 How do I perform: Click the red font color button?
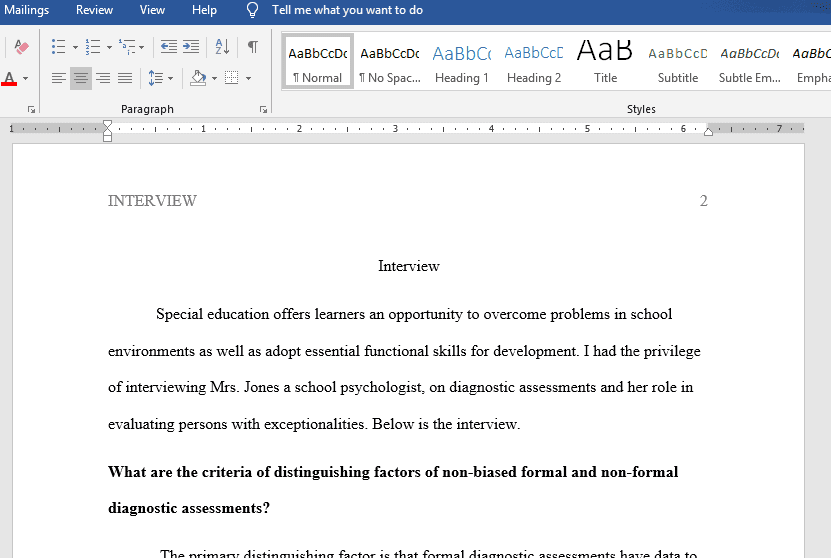(x=11, y=78)
